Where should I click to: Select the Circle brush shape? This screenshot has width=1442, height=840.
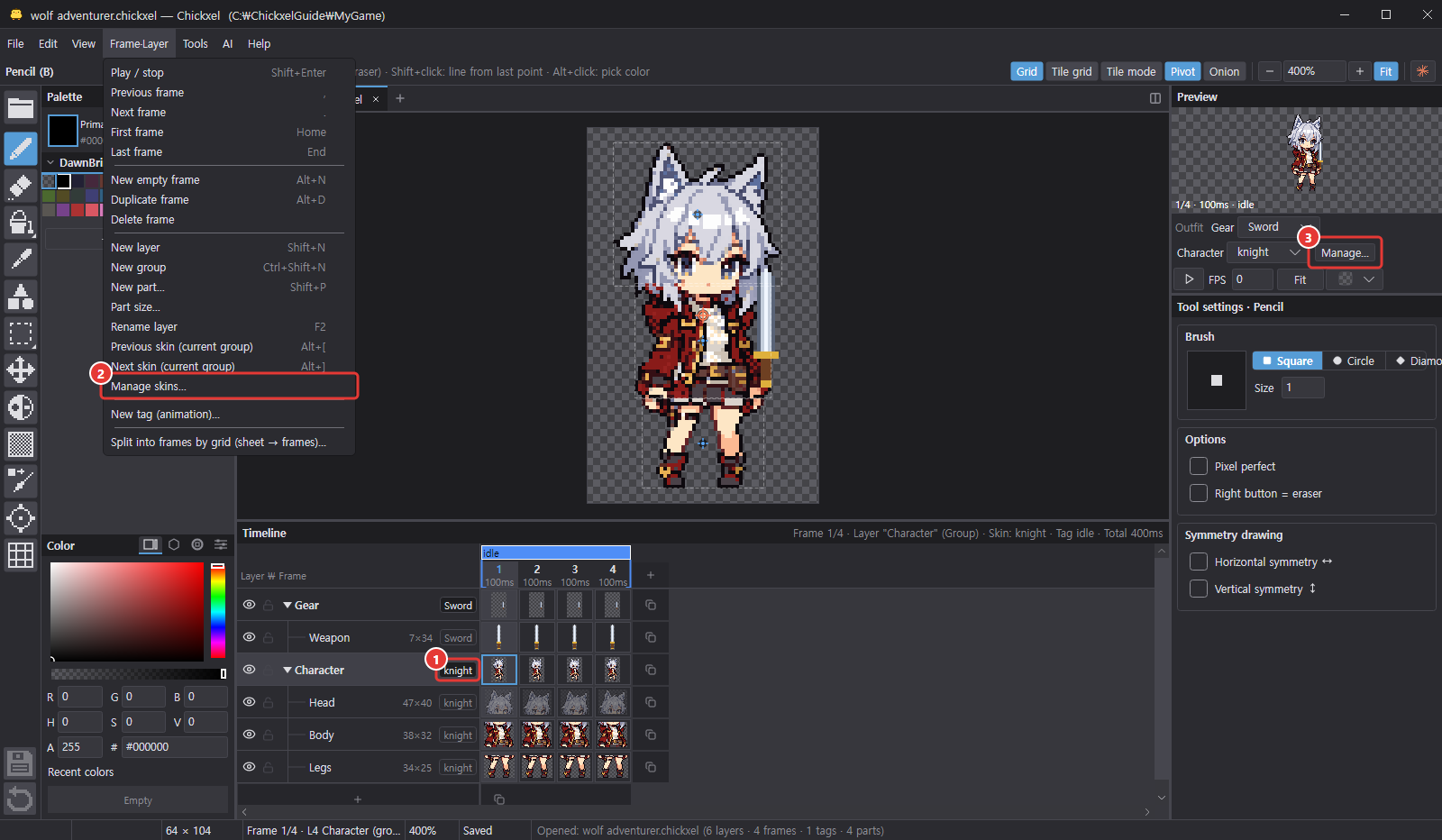coord(1354,361)
